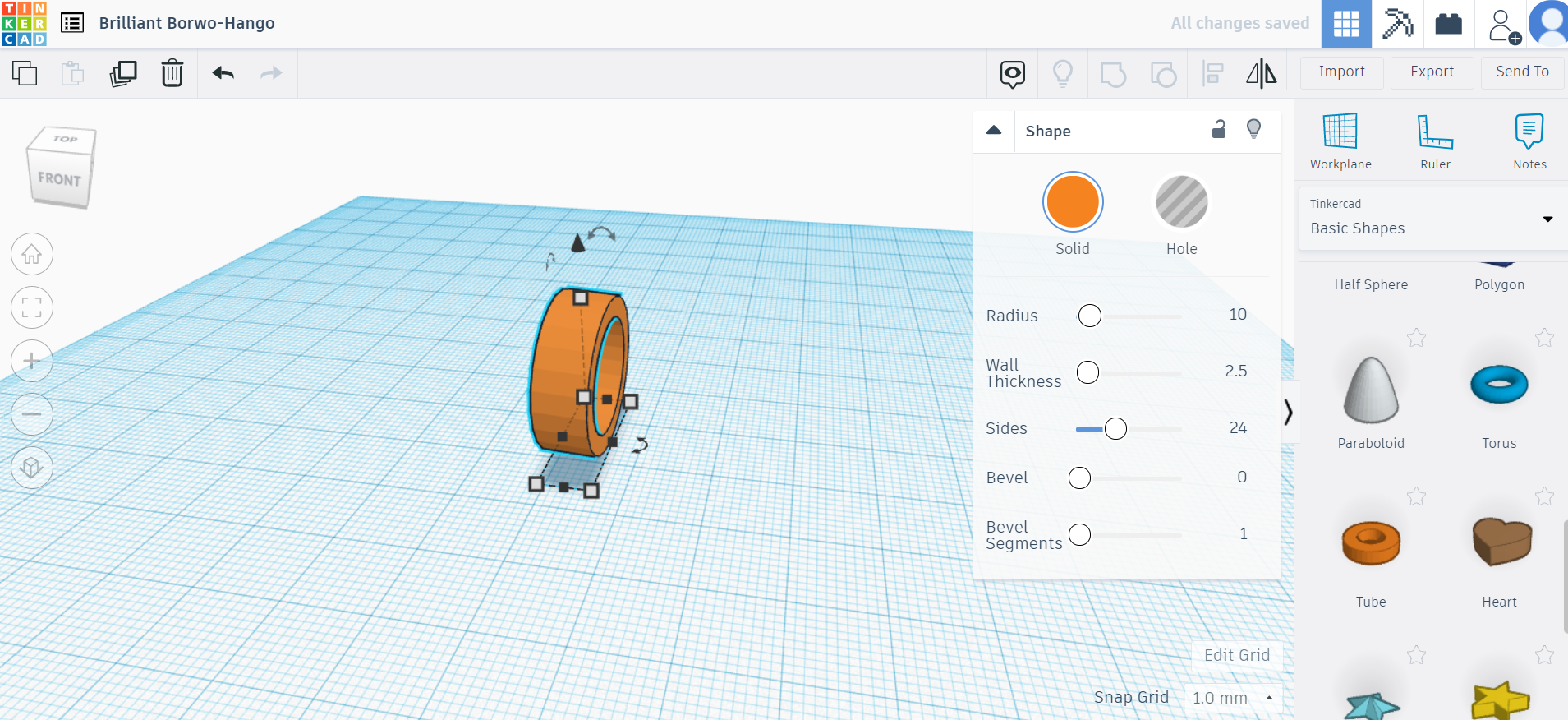Undo the last action
Viewport: 1568px width, 720px height.
[x=223, y=73]
